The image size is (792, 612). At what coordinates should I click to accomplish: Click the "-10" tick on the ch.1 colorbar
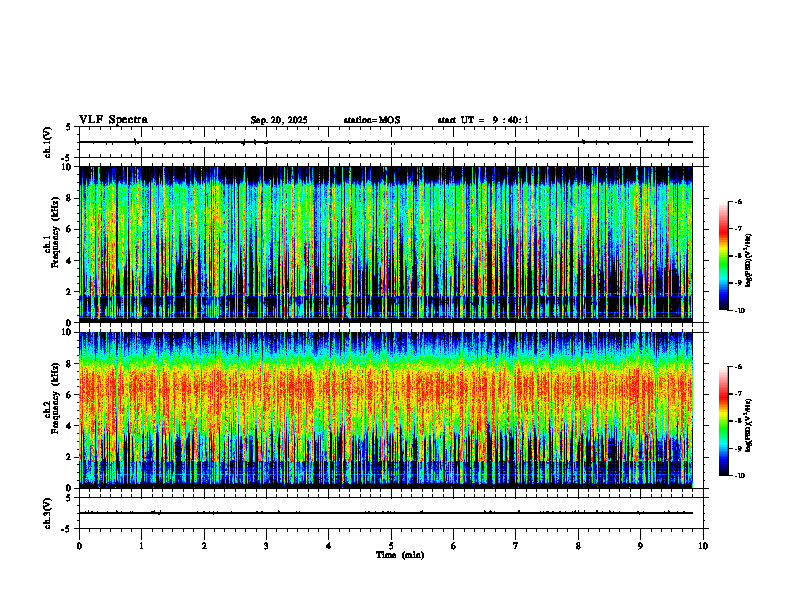coord(740,310)
